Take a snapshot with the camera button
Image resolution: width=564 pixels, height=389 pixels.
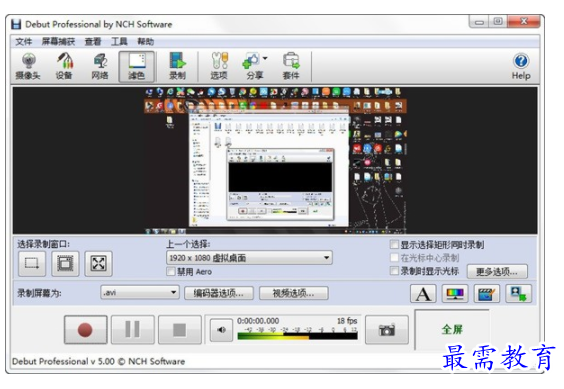point(387,330)
